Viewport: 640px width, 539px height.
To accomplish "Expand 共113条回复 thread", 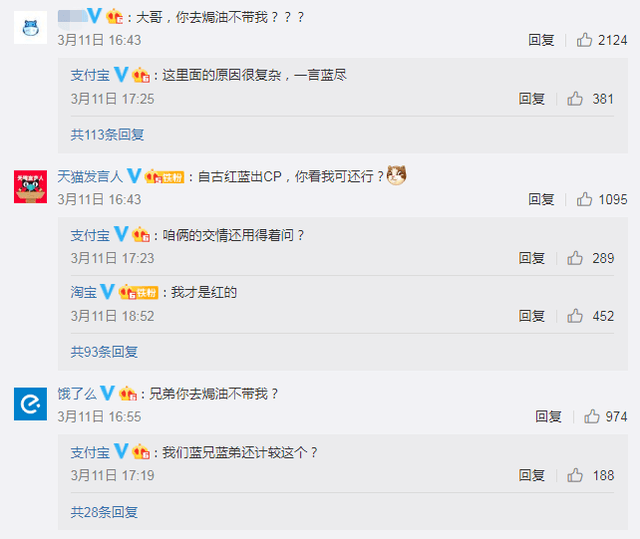I will 107,134.
